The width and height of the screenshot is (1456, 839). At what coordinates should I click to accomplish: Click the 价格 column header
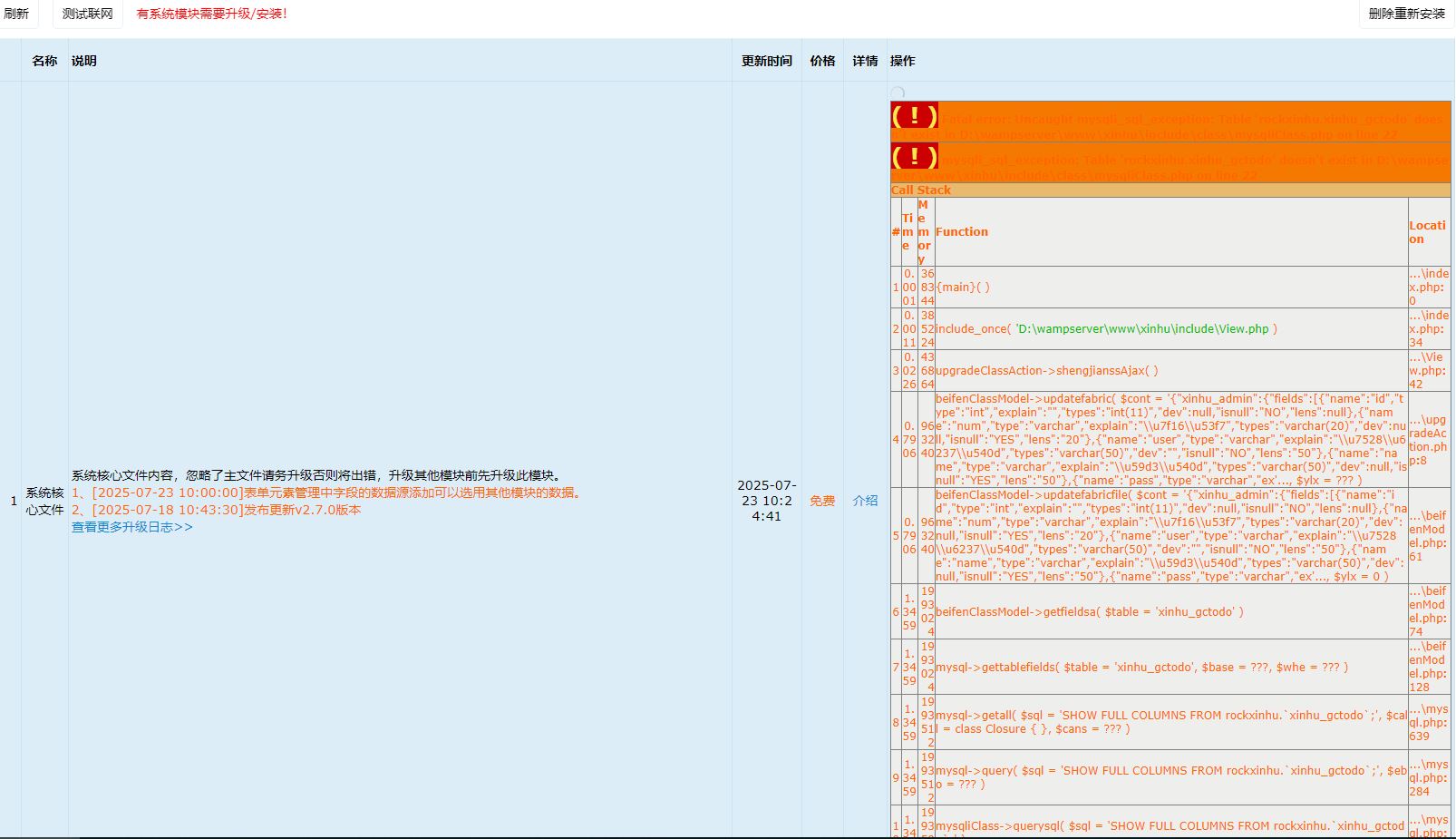pos(822,61)
